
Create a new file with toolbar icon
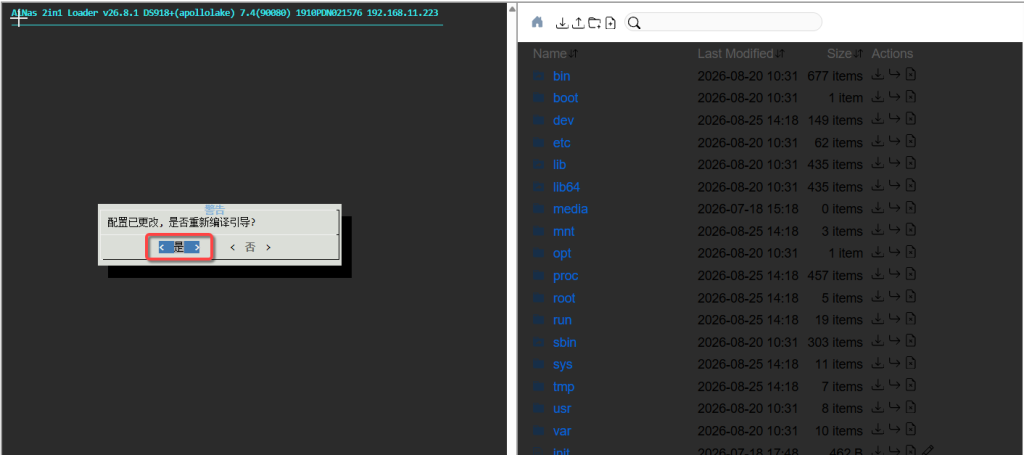point(611,23)
